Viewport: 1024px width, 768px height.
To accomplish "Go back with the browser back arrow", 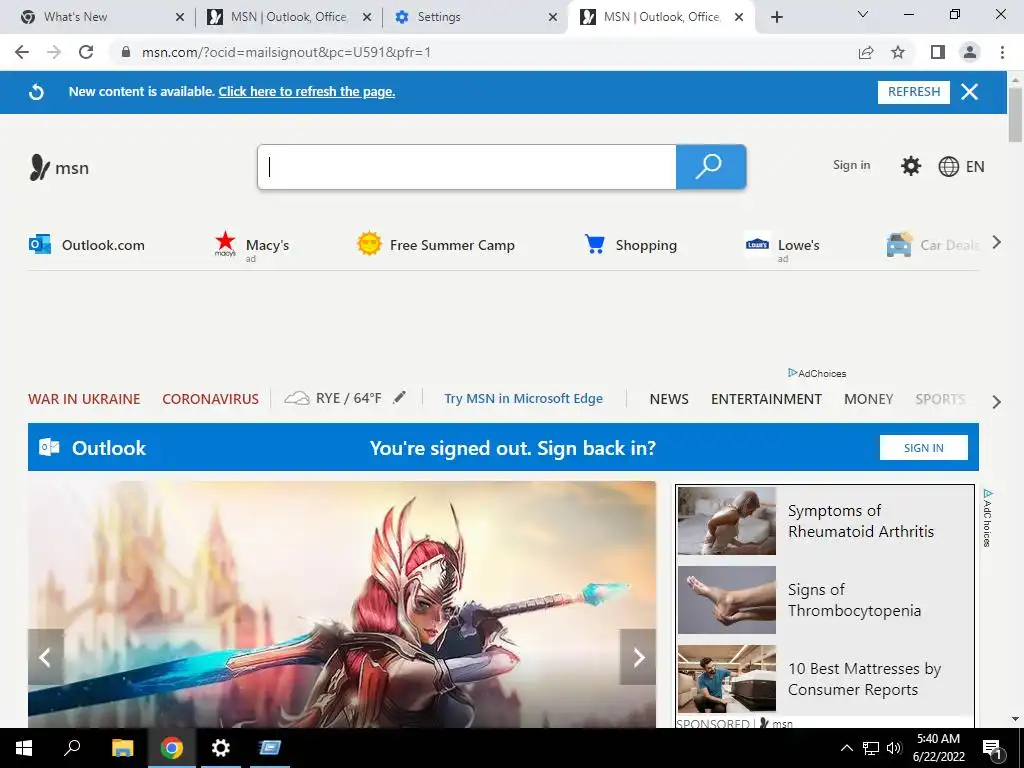I will [22, 52].
